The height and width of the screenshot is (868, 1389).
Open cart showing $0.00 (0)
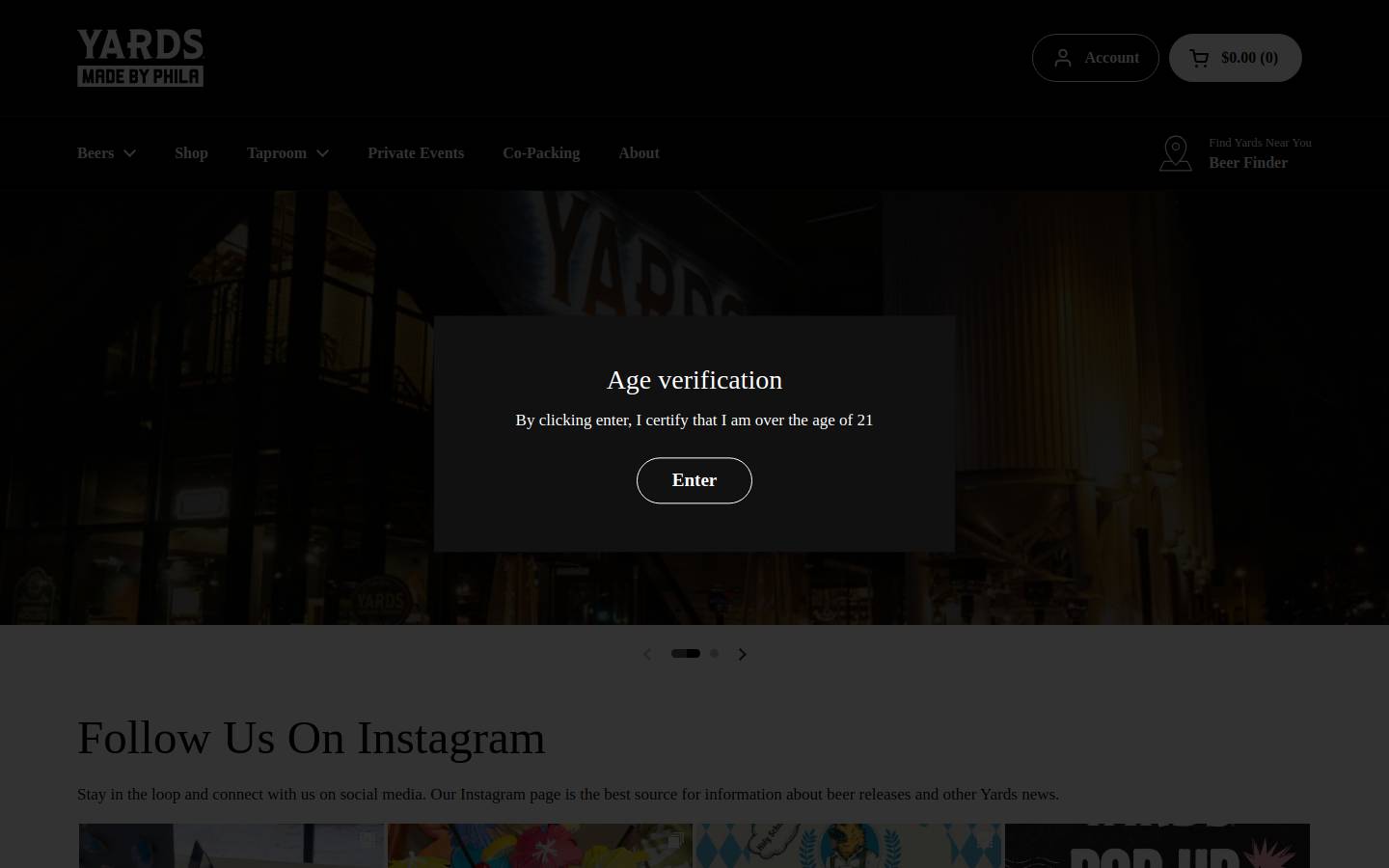[x=1236, y=58]
